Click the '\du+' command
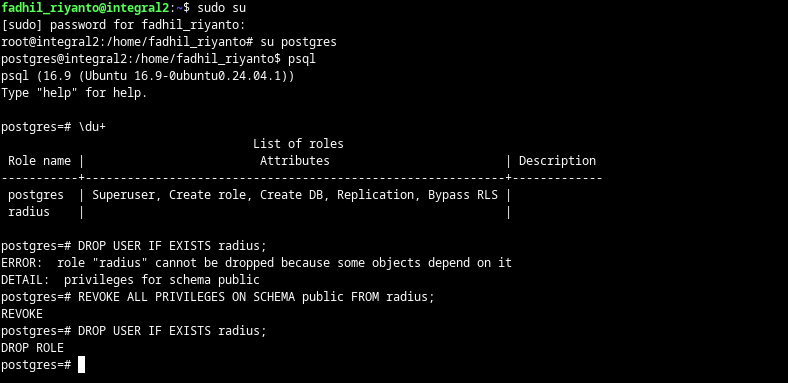Screen dimensions: 788x383 click(92, 127)
